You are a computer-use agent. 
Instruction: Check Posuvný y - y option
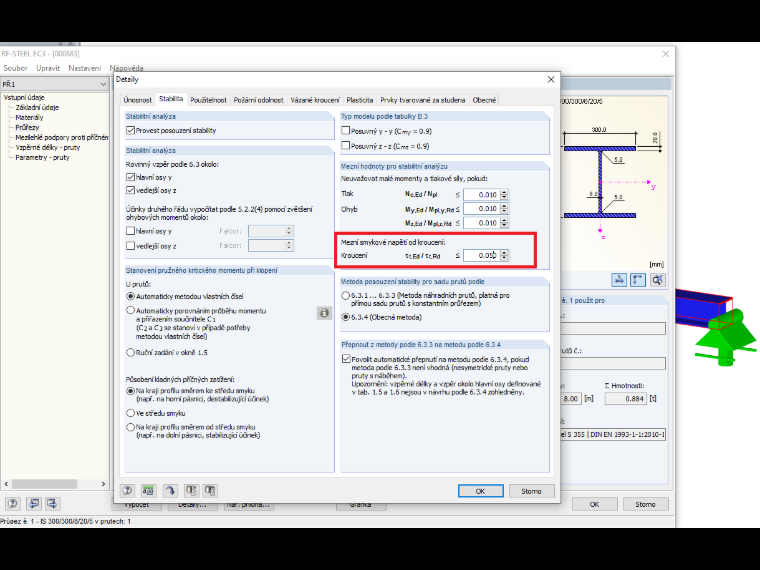coord(346,131)
